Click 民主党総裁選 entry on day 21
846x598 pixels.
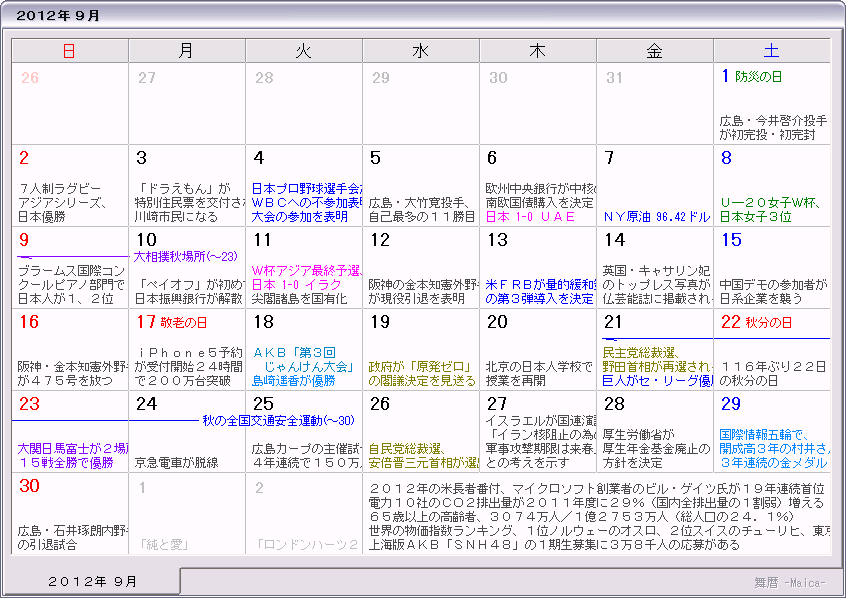[x=657, y=359]
